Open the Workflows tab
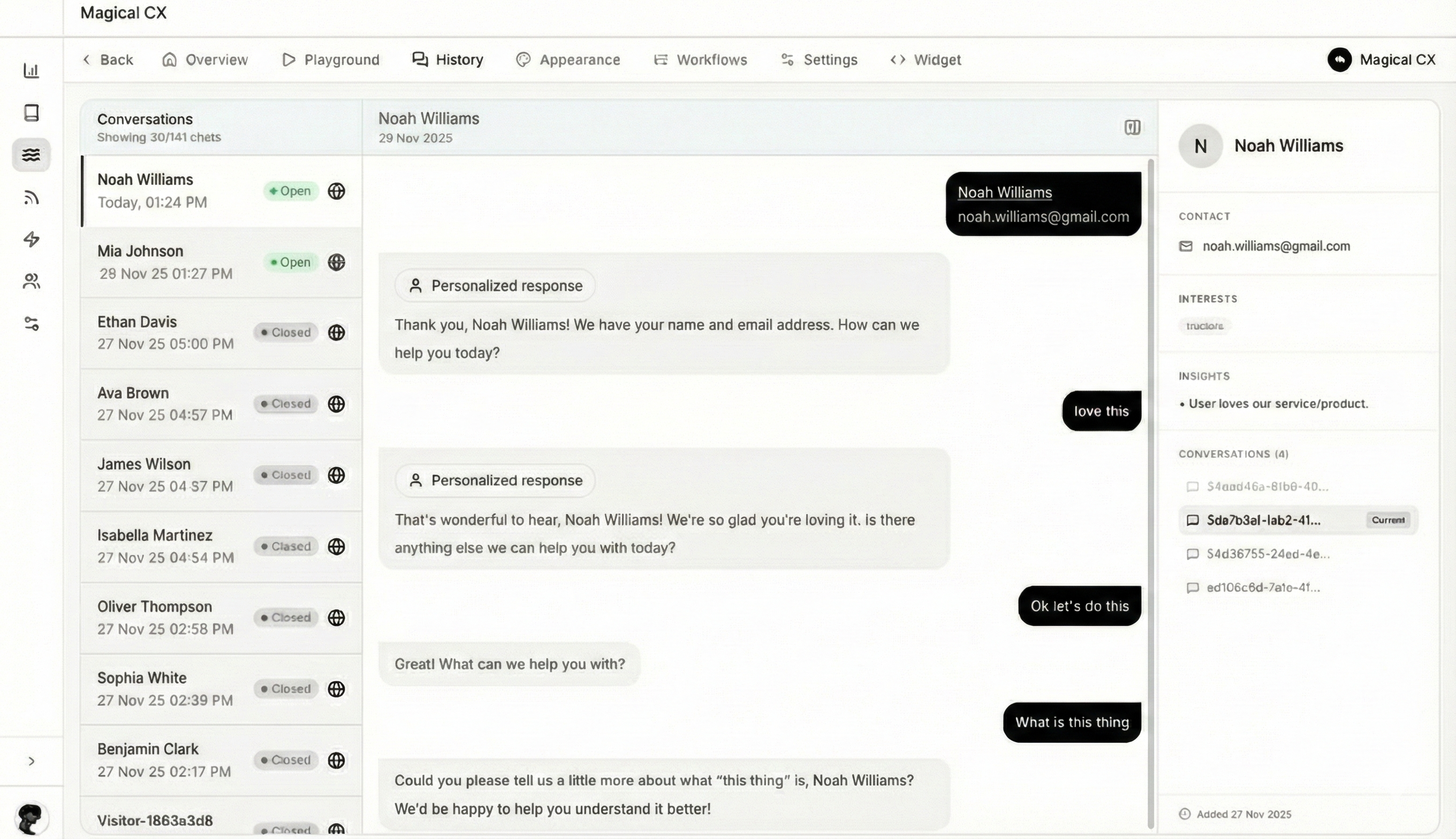The height and width of the screenshot is (839, 1456). coord(700,59)
